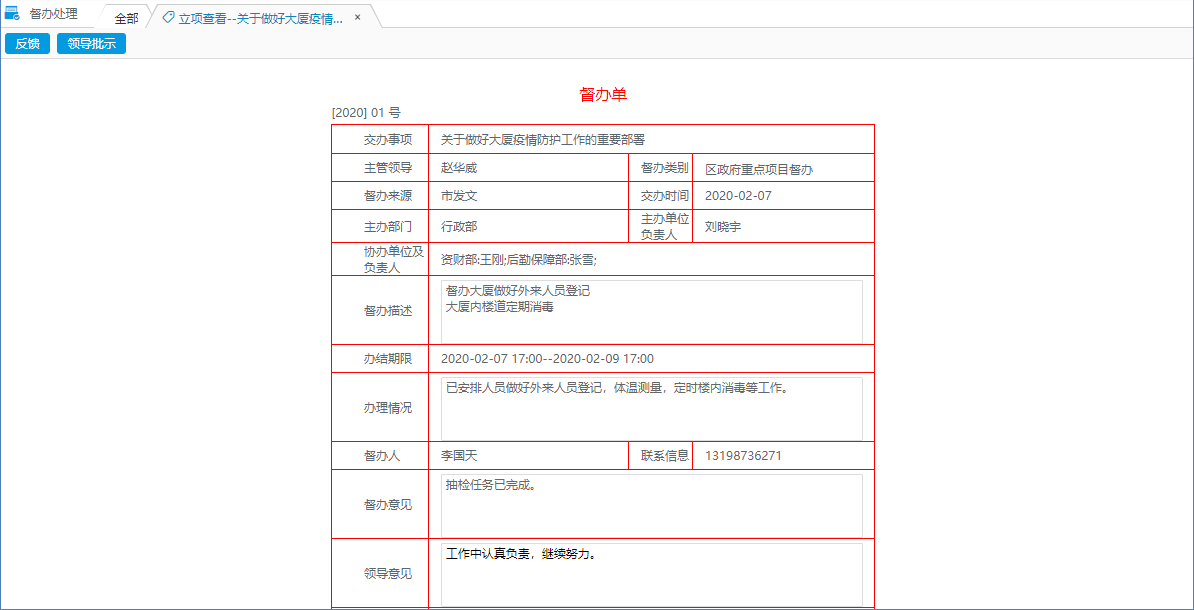Close the 立项查看 tab
Screen dimensions: 1194x610
pos(357,18)
